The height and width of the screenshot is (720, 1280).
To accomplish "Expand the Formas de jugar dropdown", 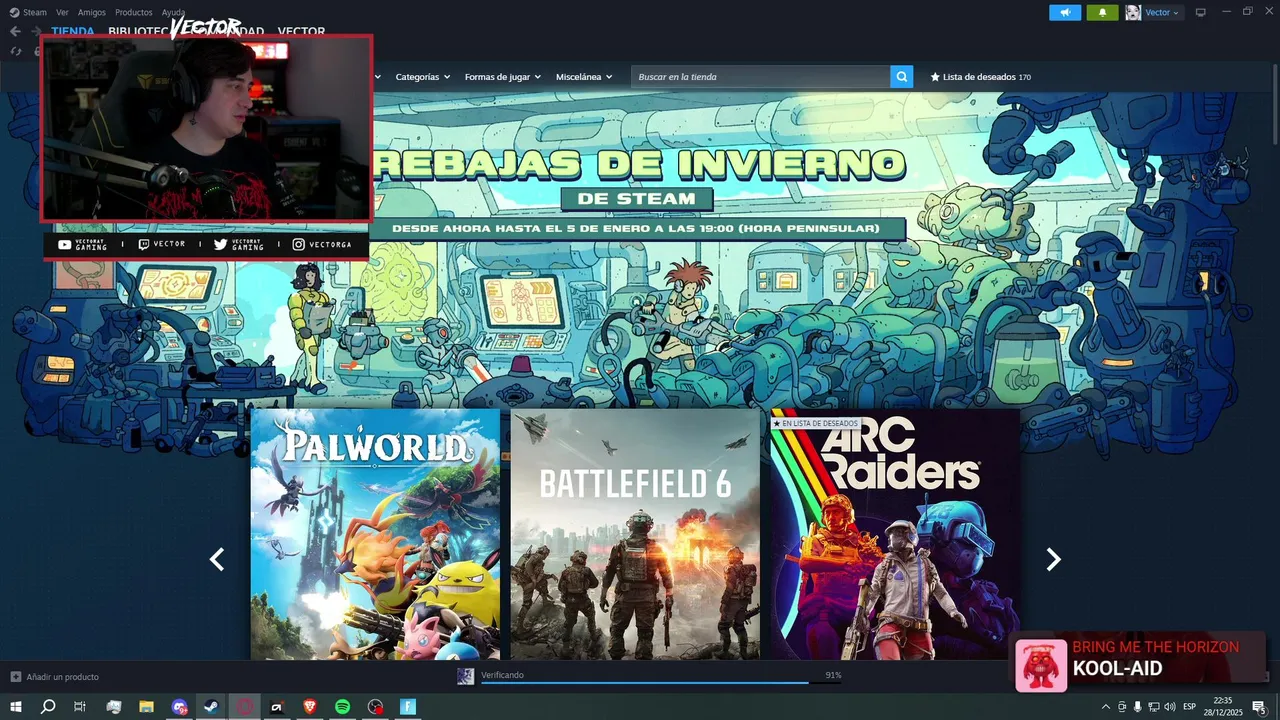I will [x=503, y=77].
